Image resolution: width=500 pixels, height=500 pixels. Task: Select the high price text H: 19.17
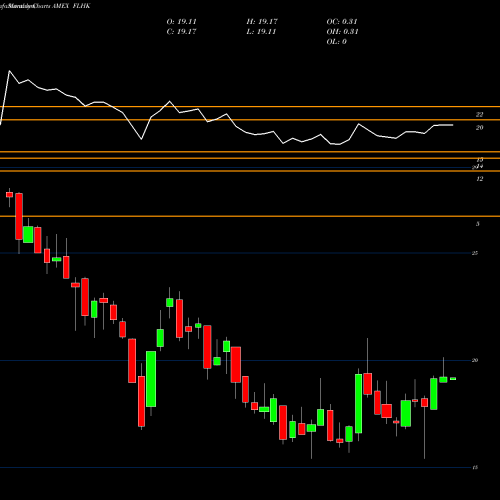tap(262, 22)
